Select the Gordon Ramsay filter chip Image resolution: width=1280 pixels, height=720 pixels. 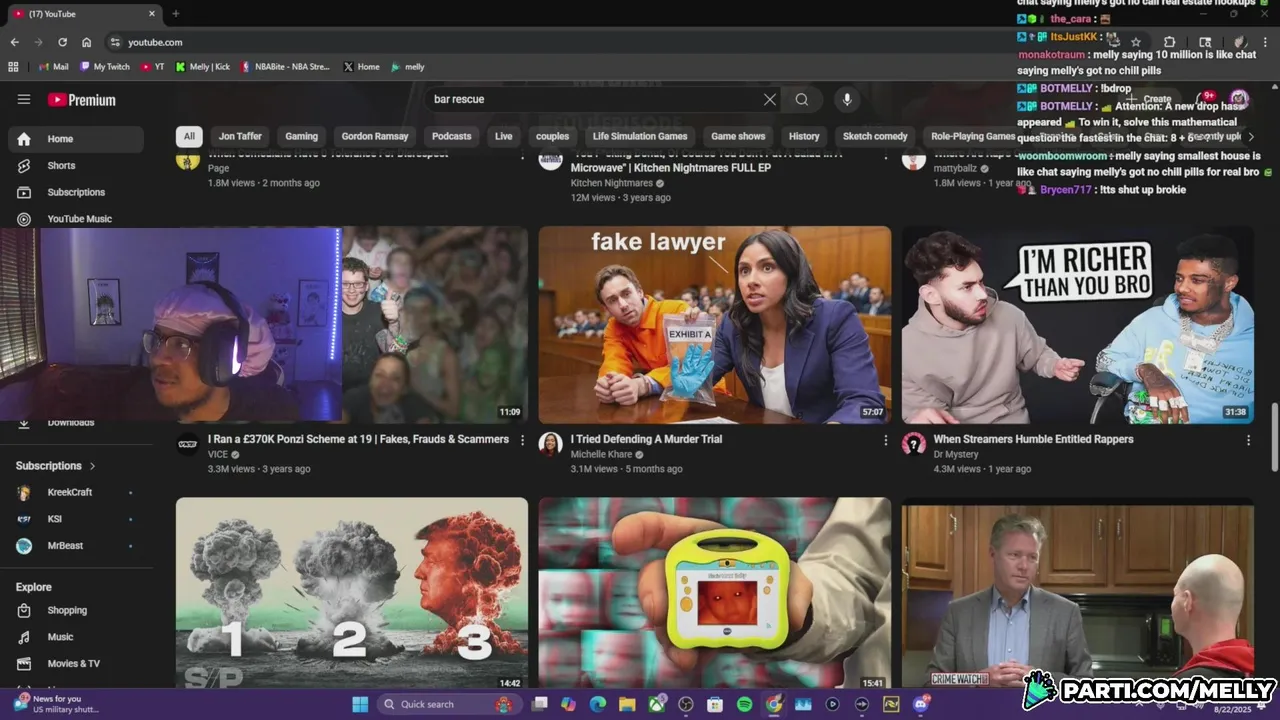[x=375, y=137]
